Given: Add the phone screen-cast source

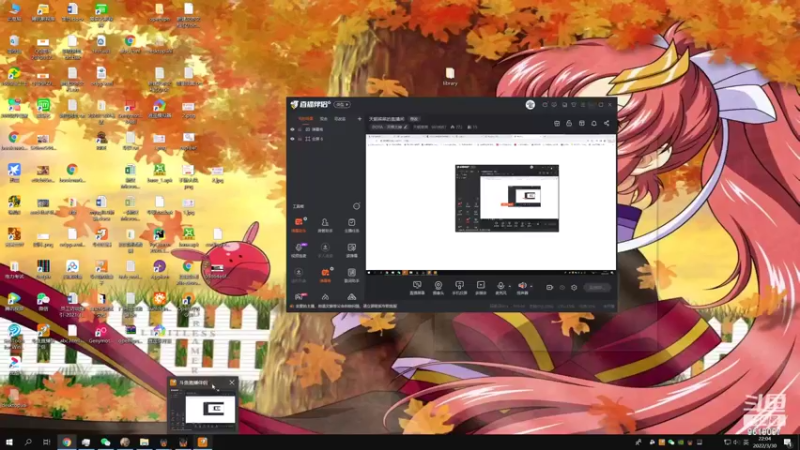Looking at the screenshot, I should click(459, 288).
